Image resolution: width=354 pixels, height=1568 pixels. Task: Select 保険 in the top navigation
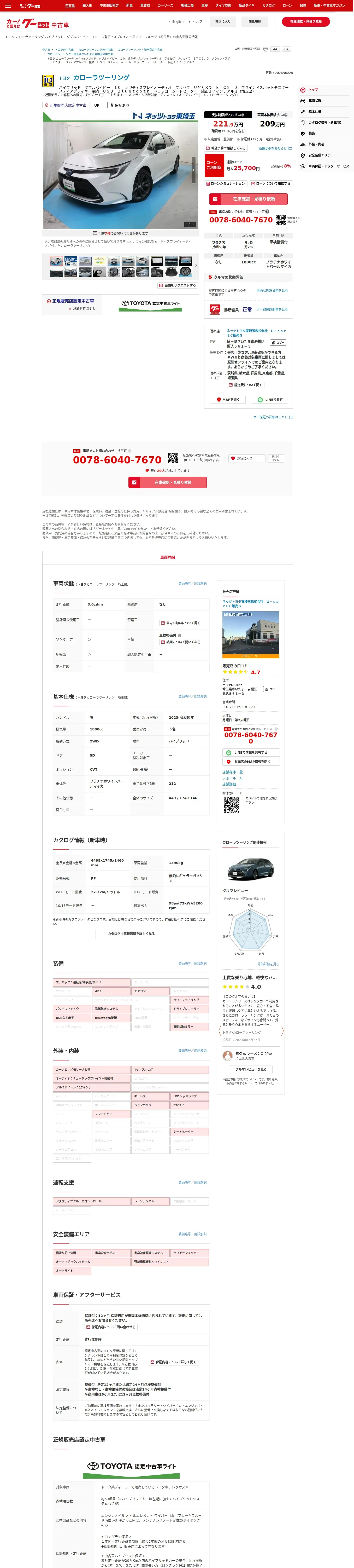[x=303, y=5]
